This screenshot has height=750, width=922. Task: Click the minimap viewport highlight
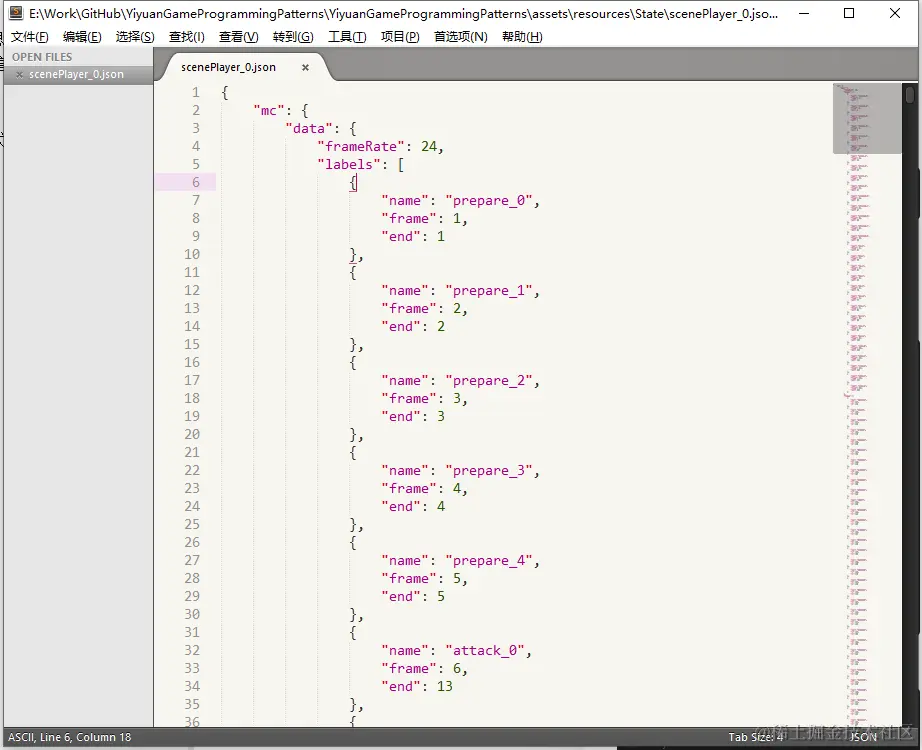tap(867, 119)
